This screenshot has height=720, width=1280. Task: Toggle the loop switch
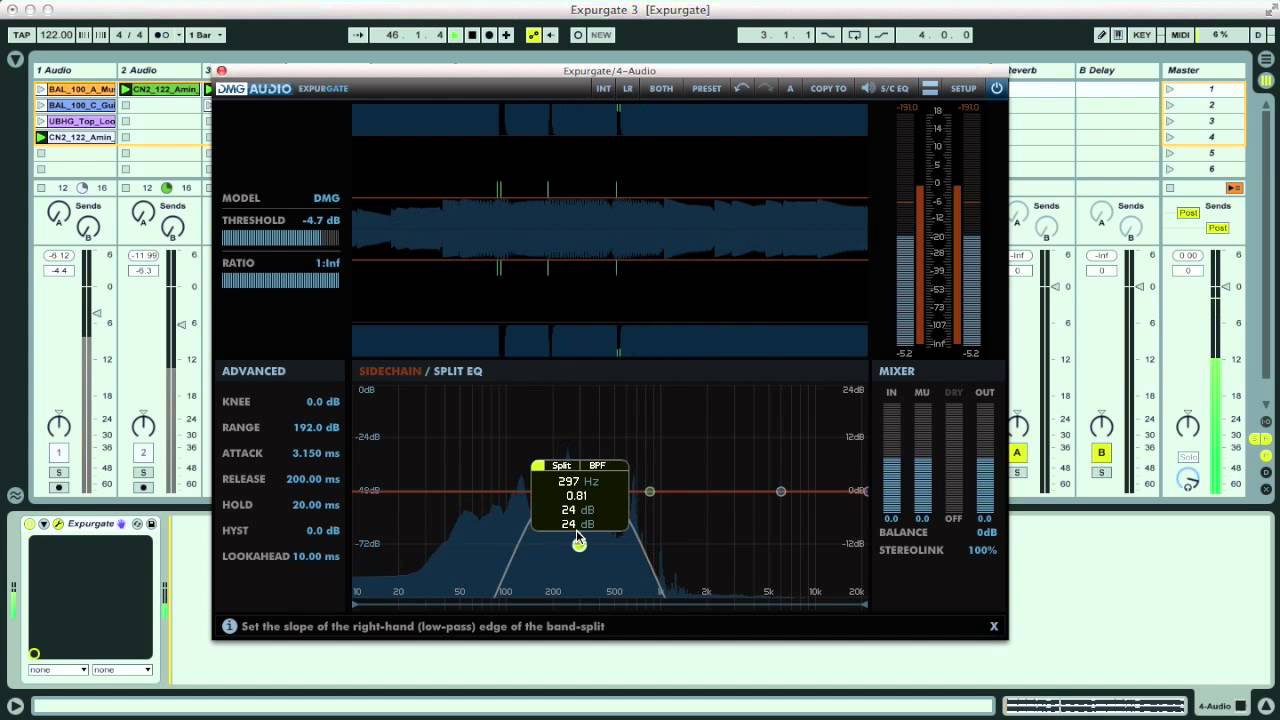point(854,35)
